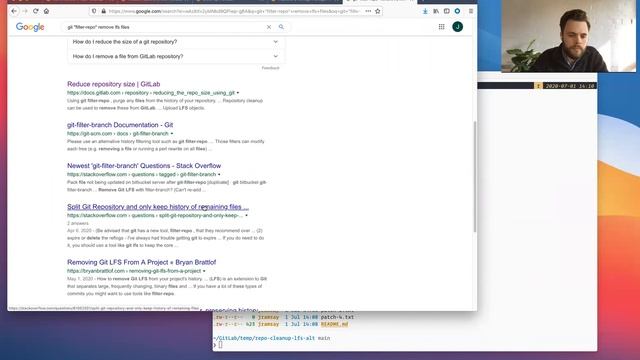The image size is (640, 360).
Task: Open the Firefox downloads arrow icon
Action: tap(425, 11)
